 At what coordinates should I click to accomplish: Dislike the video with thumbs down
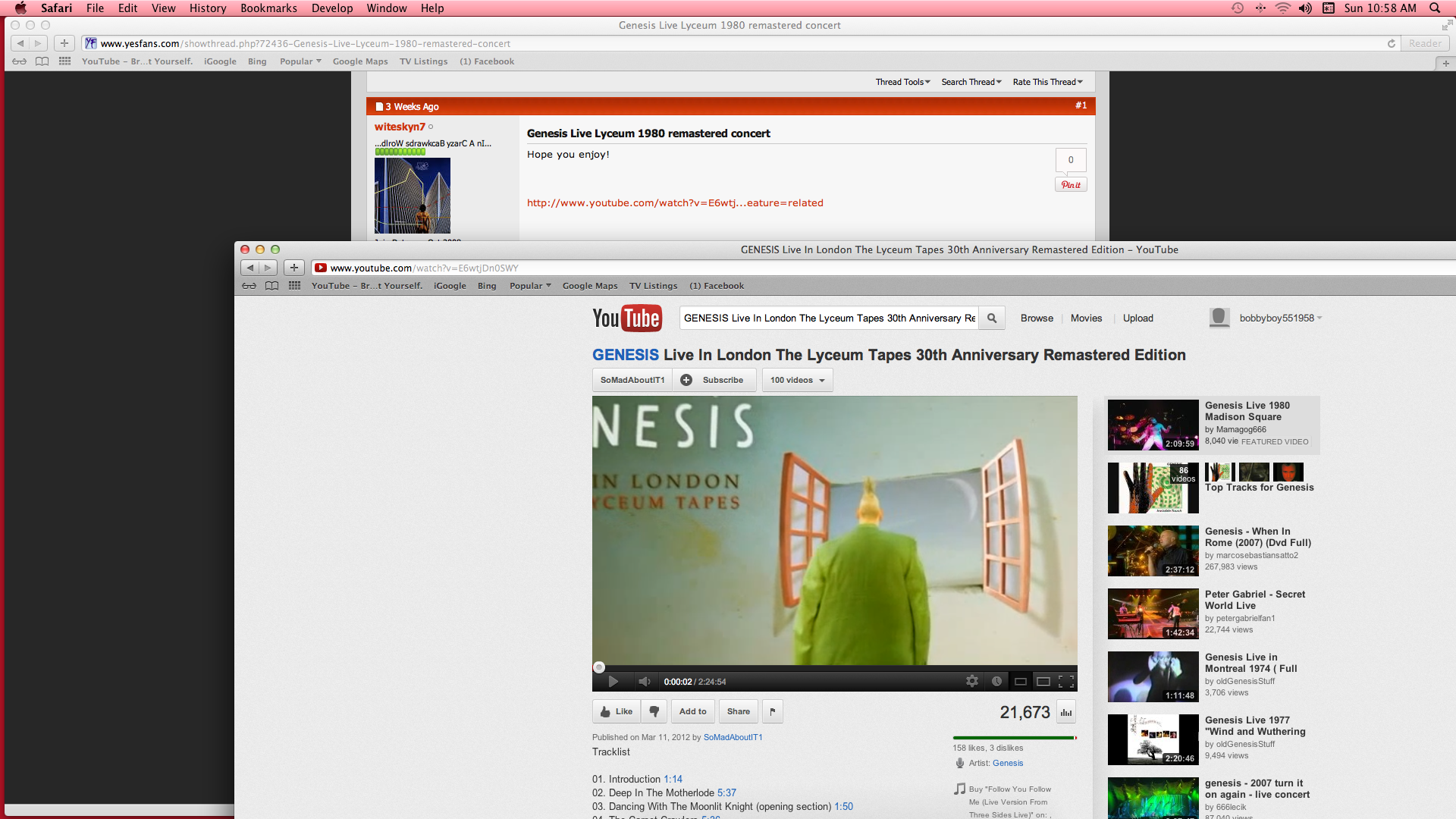pos(654,711)
